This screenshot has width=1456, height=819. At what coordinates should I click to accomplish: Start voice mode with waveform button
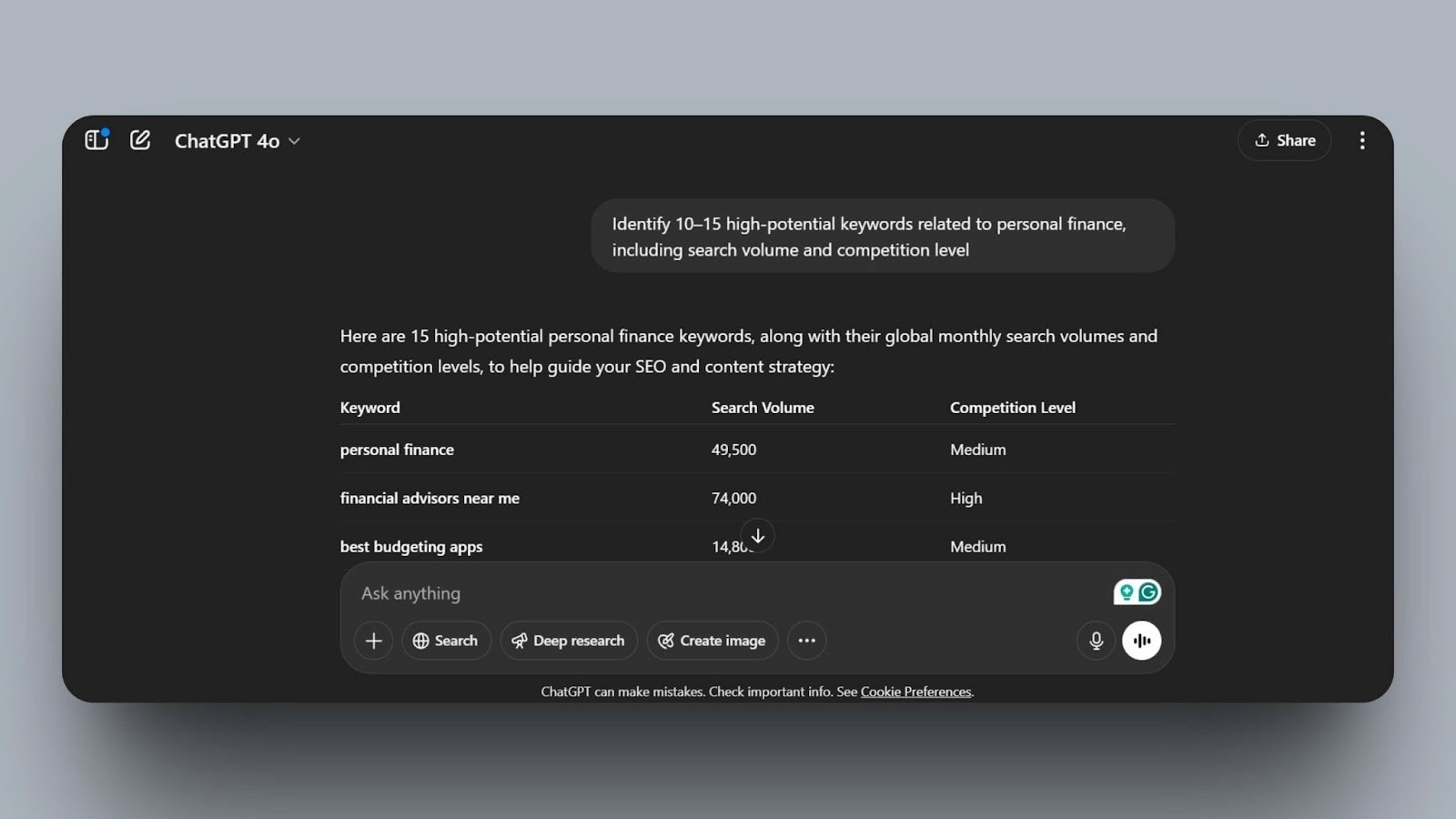1141,641
